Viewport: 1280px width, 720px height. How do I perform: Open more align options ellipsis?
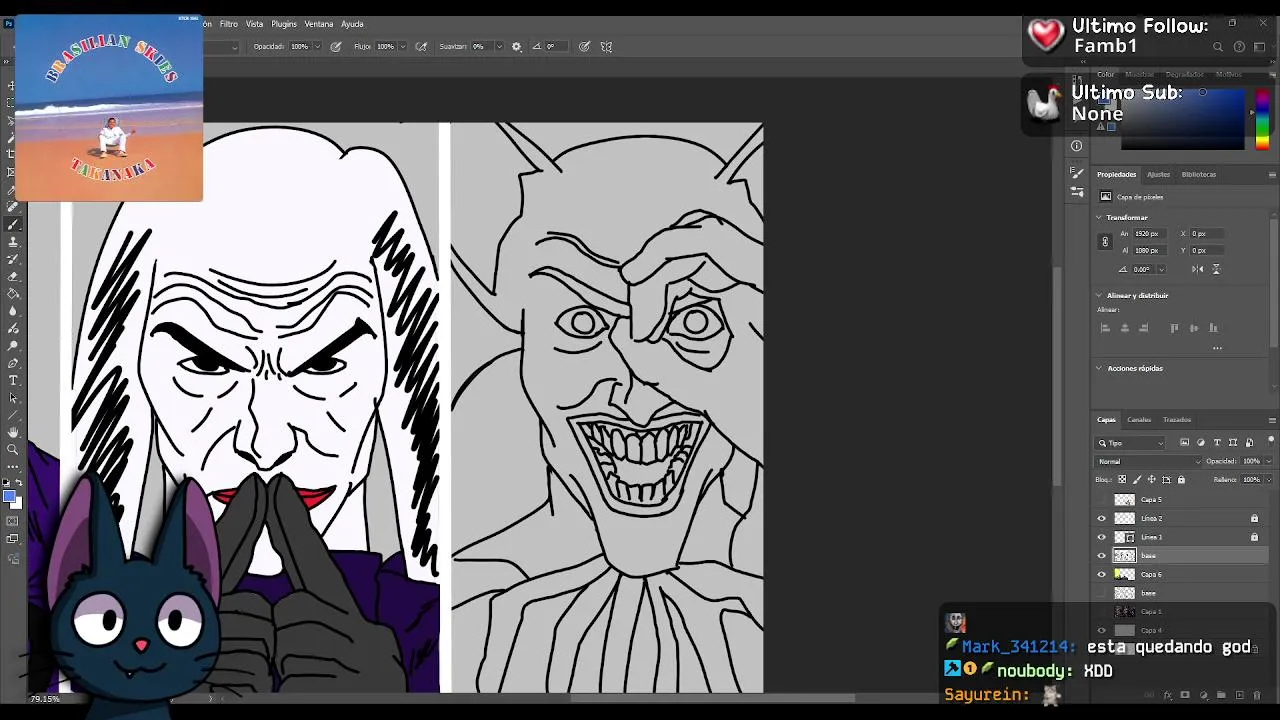(1217, 348)
